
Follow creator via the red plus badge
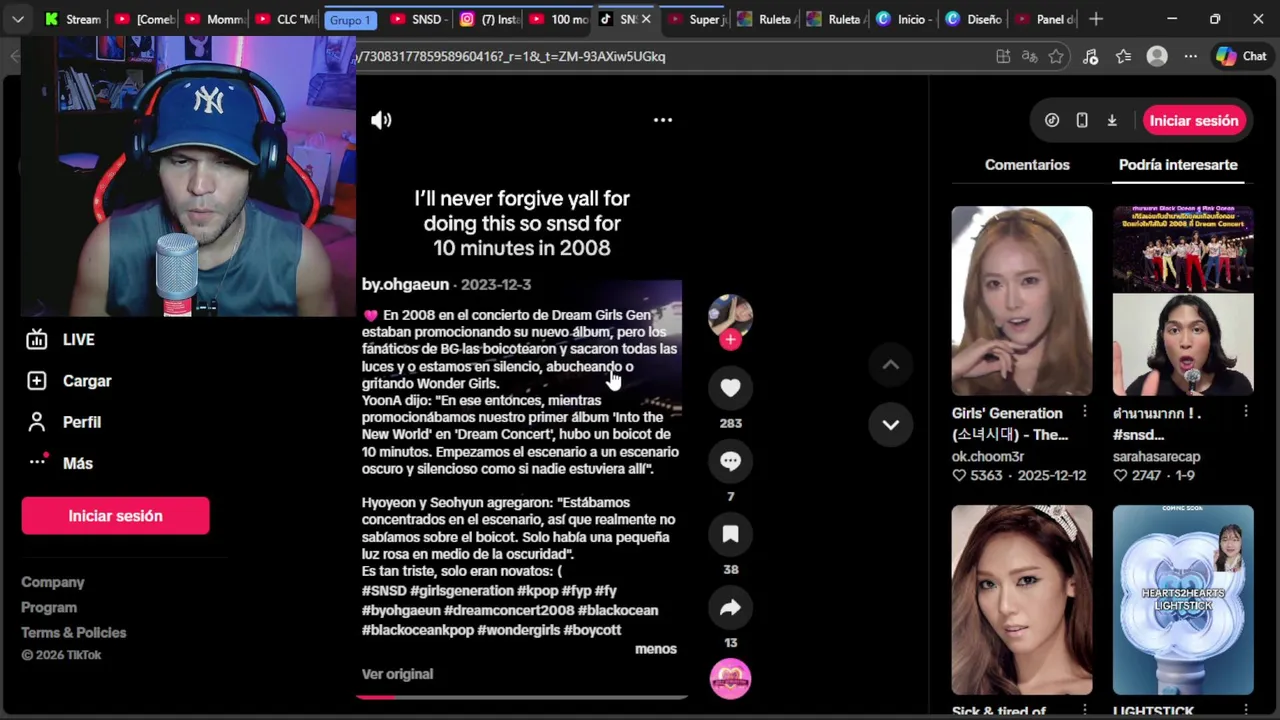pos(730,340)
